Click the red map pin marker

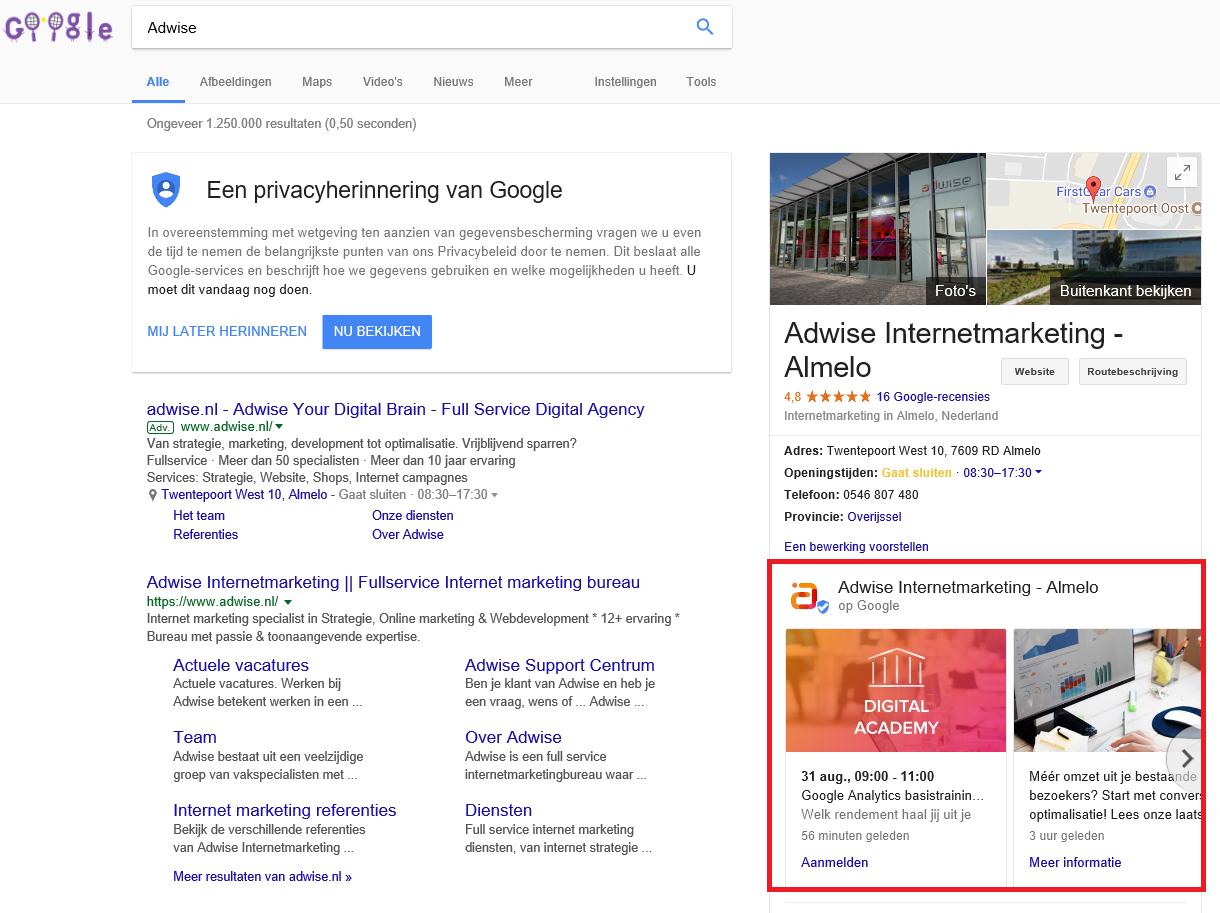pyautogui.click(x=1093, y=187)
